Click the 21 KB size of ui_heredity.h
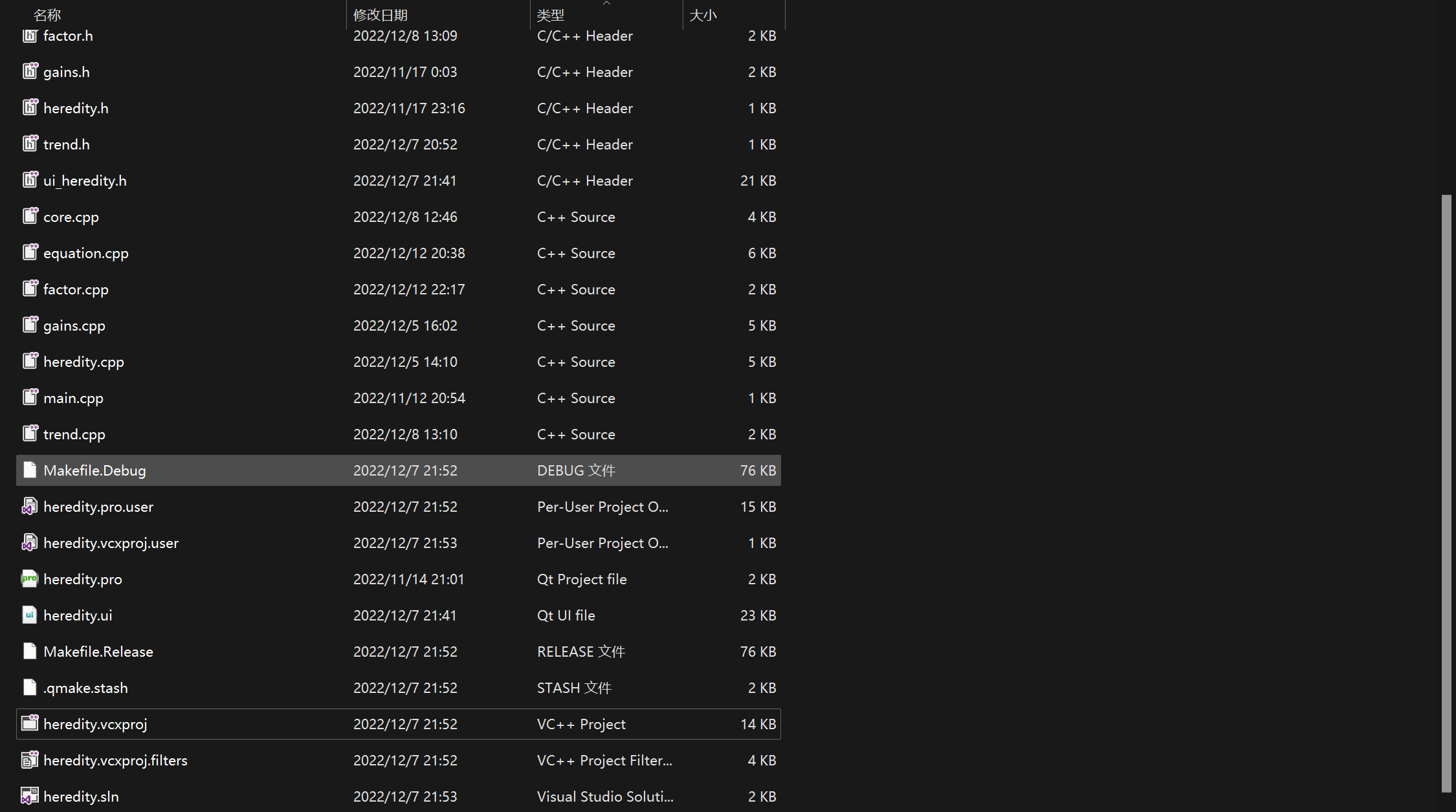1456x812 pixels. point(758,181)
